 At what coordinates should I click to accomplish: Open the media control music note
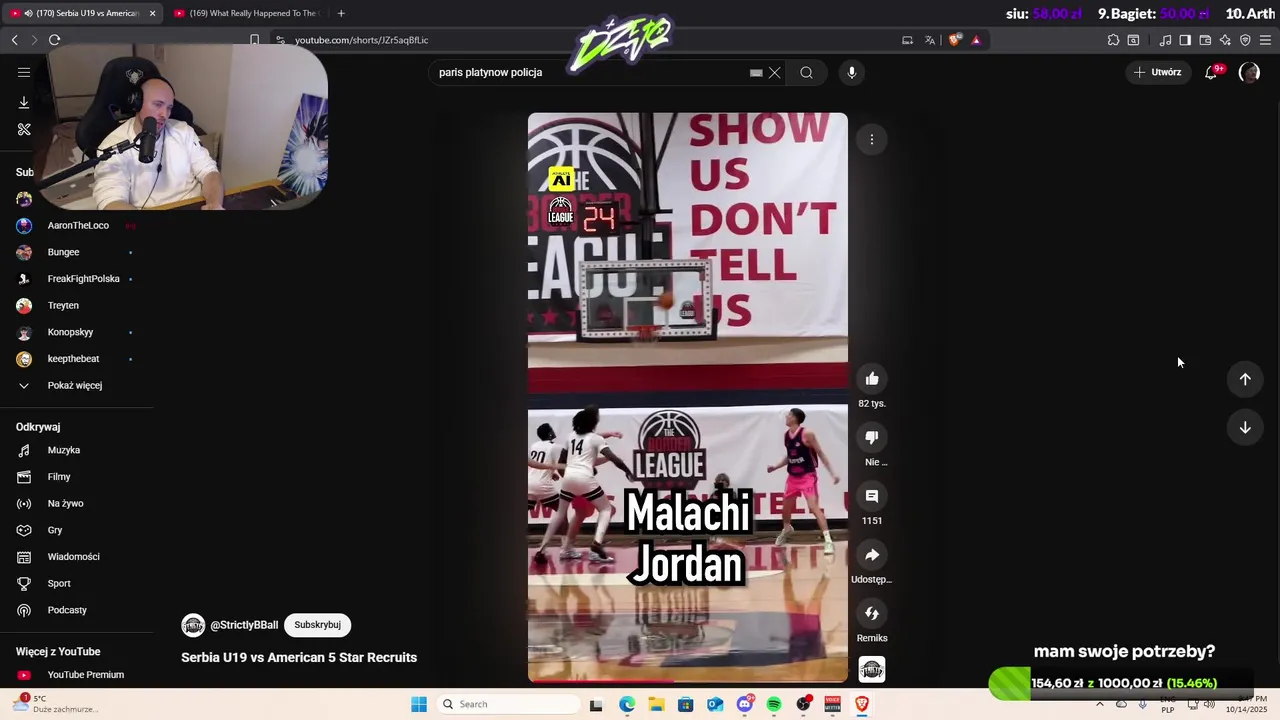point(1165,40)
